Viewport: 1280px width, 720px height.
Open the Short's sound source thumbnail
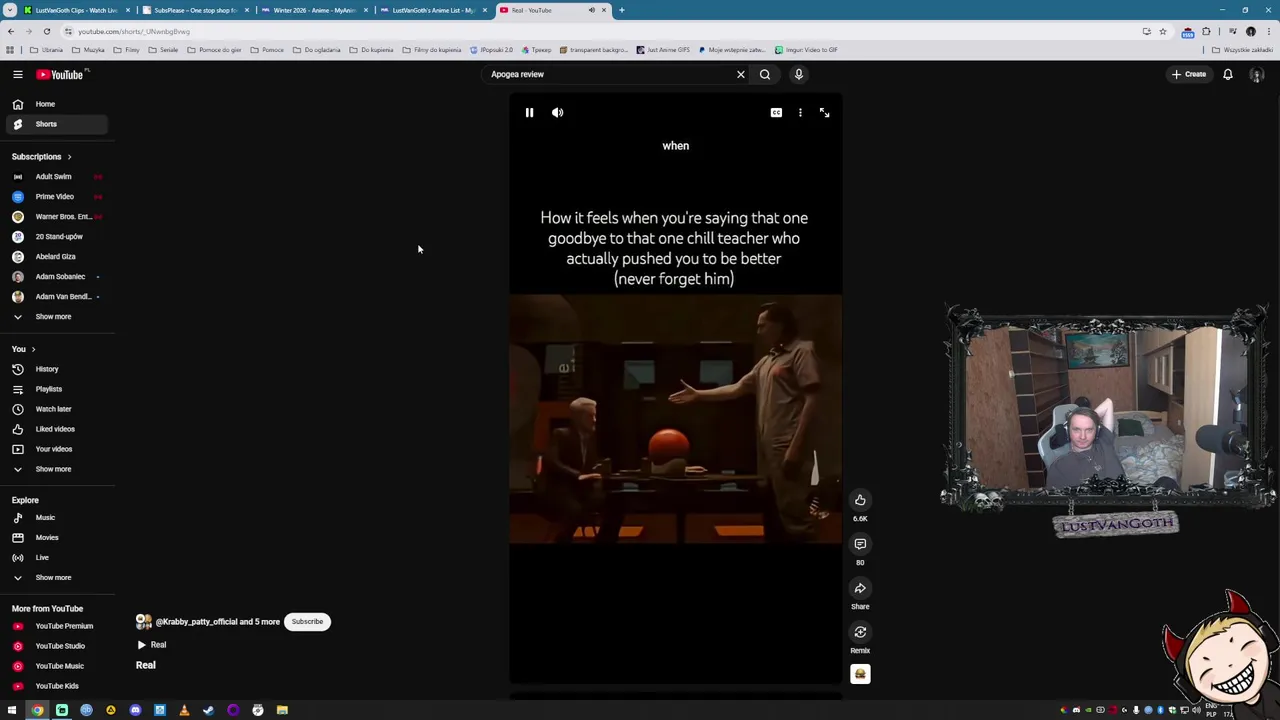pos(860,674)
